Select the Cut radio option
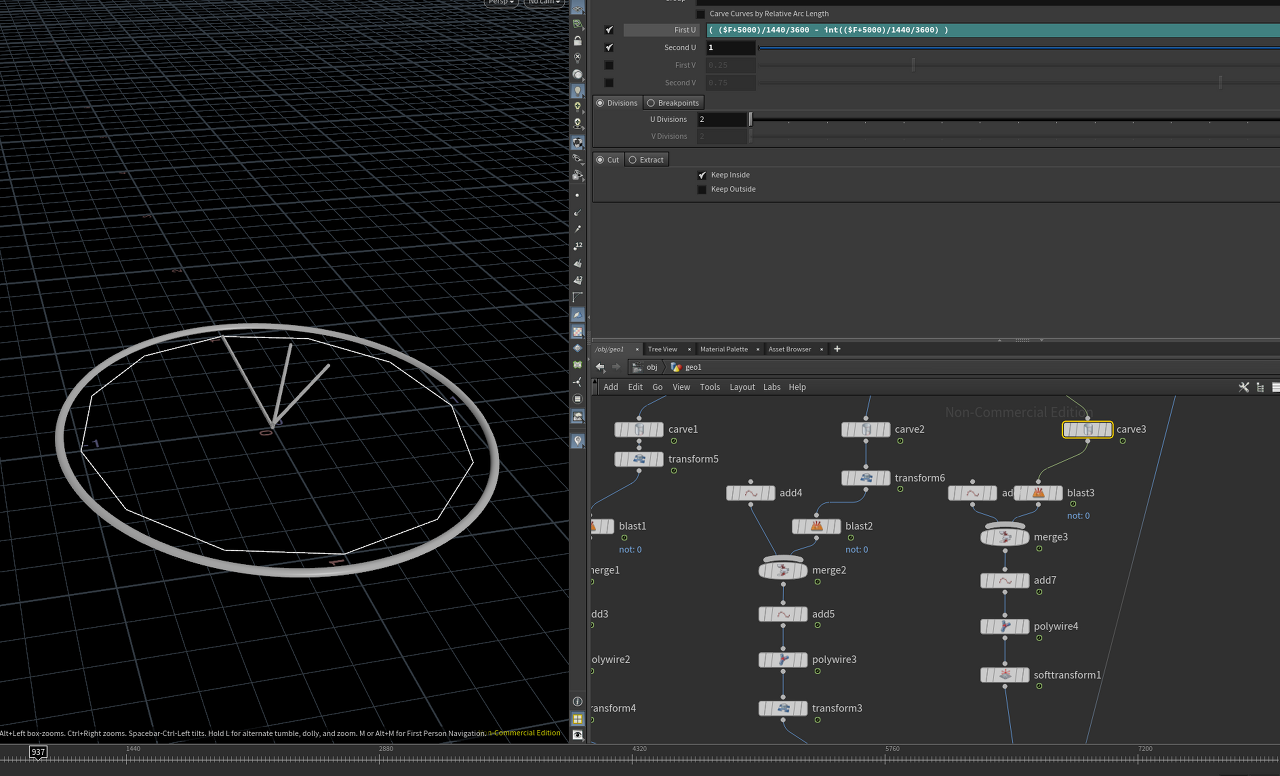 [x=608, y=160]
